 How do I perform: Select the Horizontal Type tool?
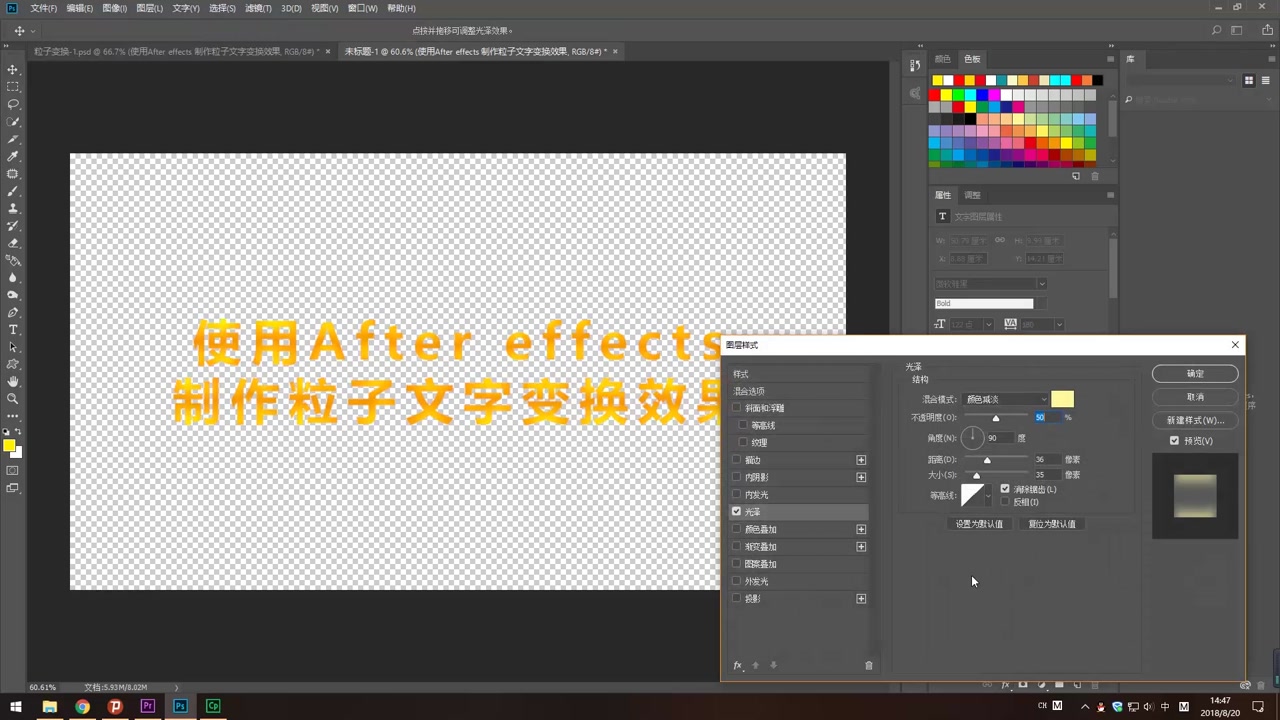tap(13, 330)
